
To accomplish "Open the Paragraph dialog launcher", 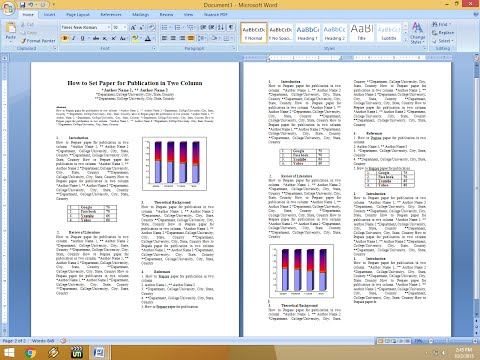I will point(233,48).
